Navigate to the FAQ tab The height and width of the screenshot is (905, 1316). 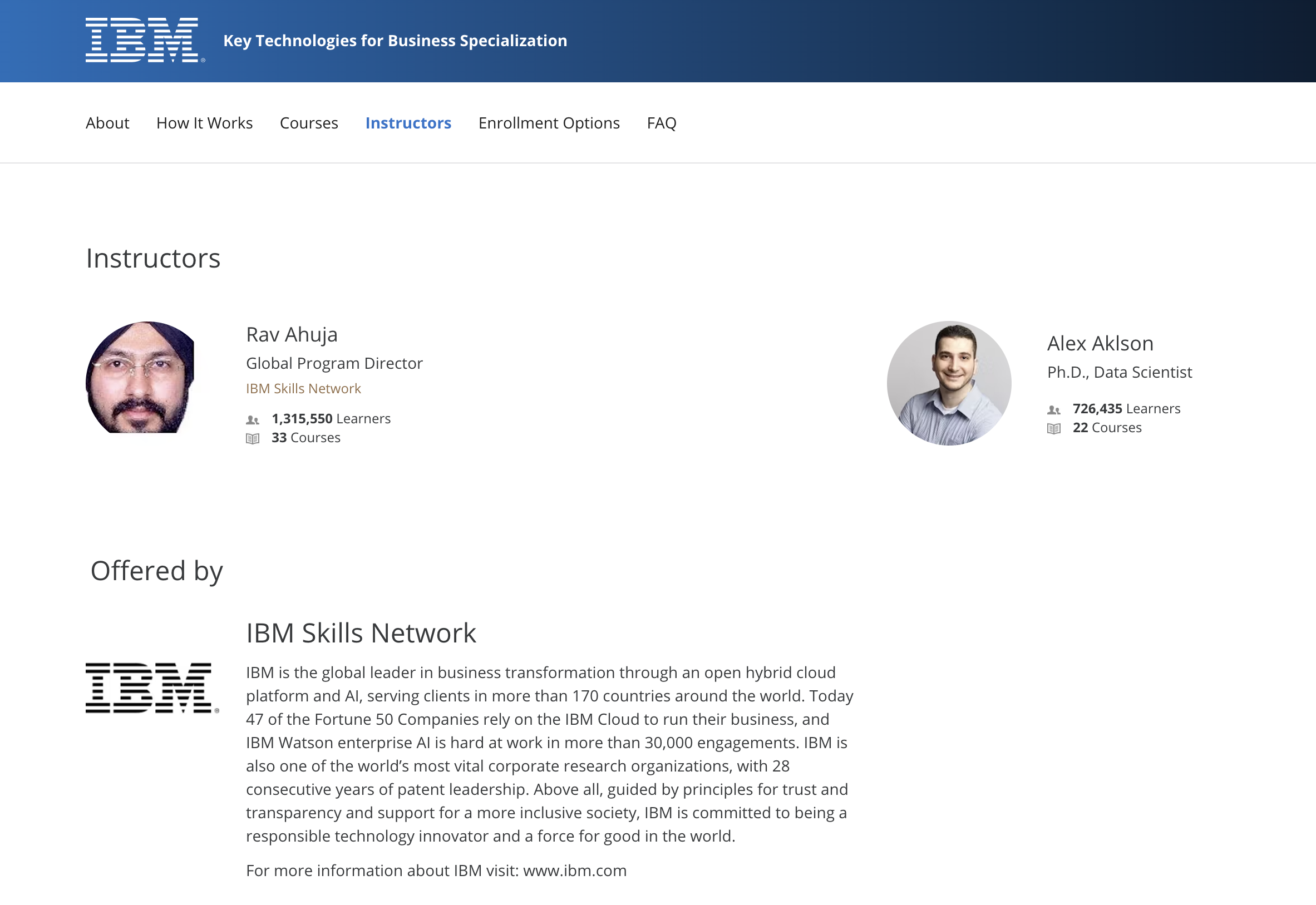point(662,123)
